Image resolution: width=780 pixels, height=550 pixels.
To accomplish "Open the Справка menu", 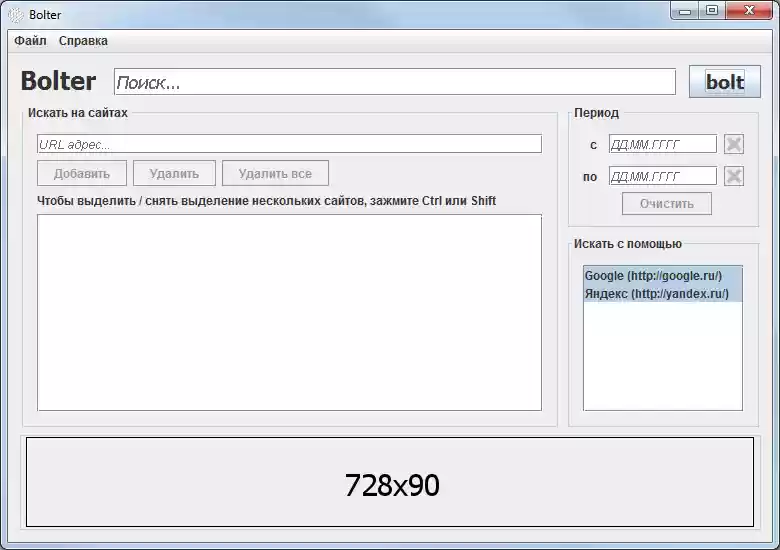I will pyautogui.click(x=83, y=41).
